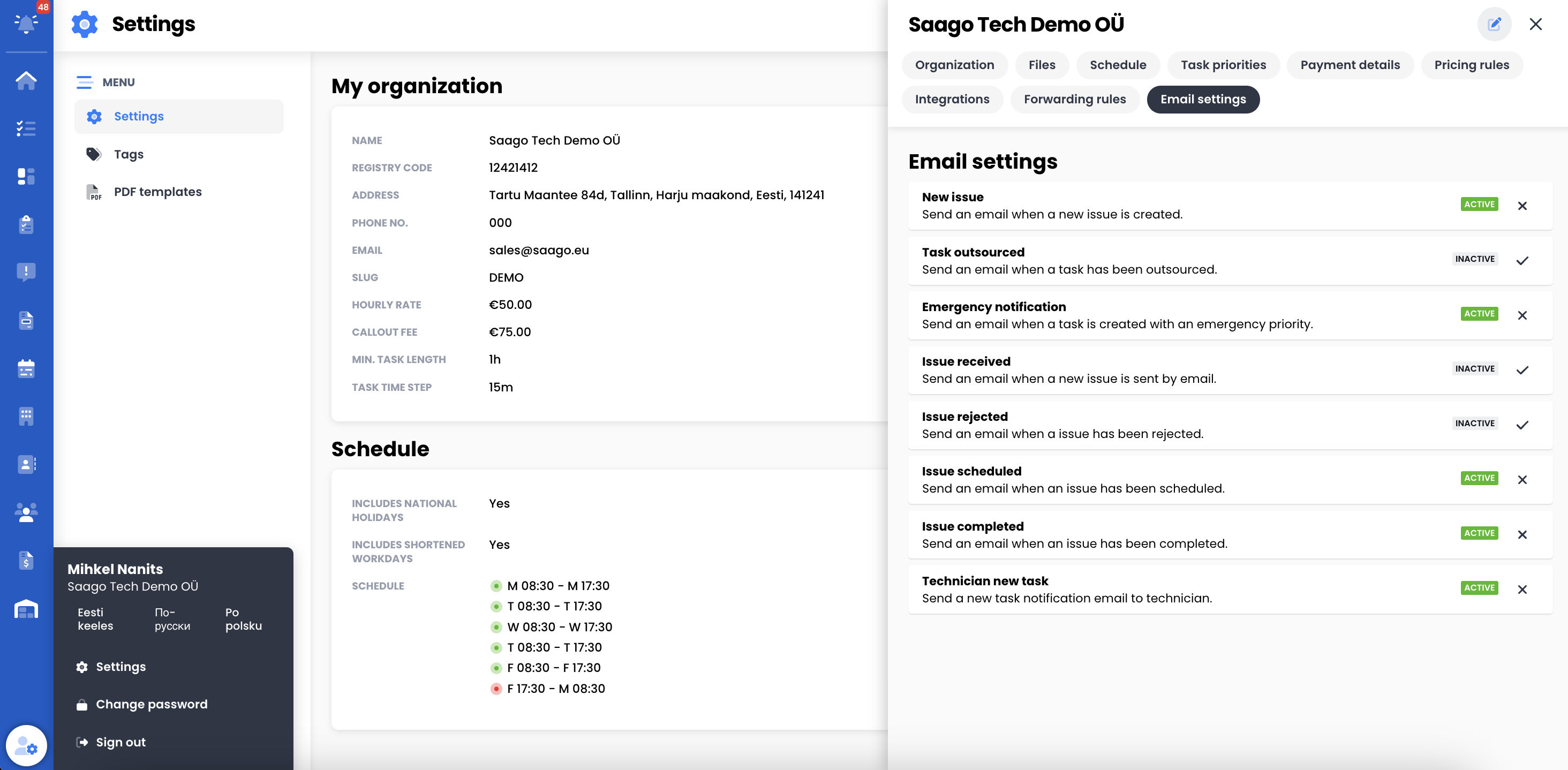Switch to the Pricing rules tab
This screenshot has height=770, width=1568.
[1471, 65]
